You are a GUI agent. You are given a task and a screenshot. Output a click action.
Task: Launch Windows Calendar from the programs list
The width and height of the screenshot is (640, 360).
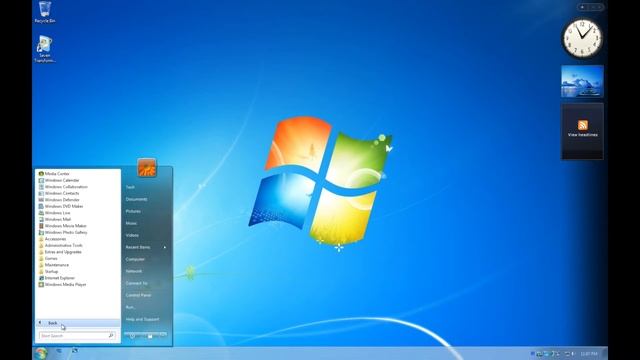[59, 180]
